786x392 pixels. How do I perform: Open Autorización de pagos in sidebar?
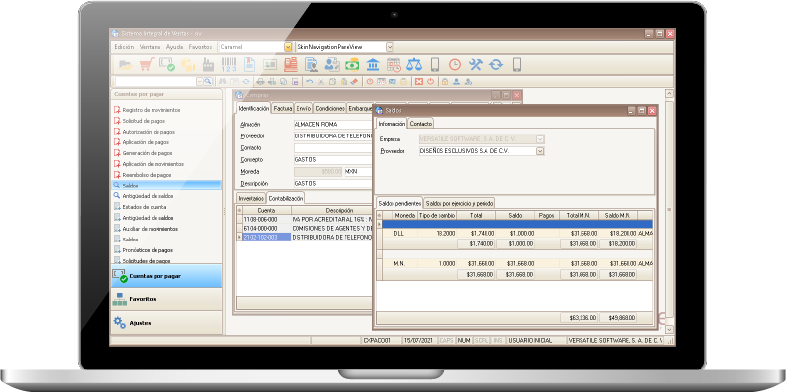149,132
